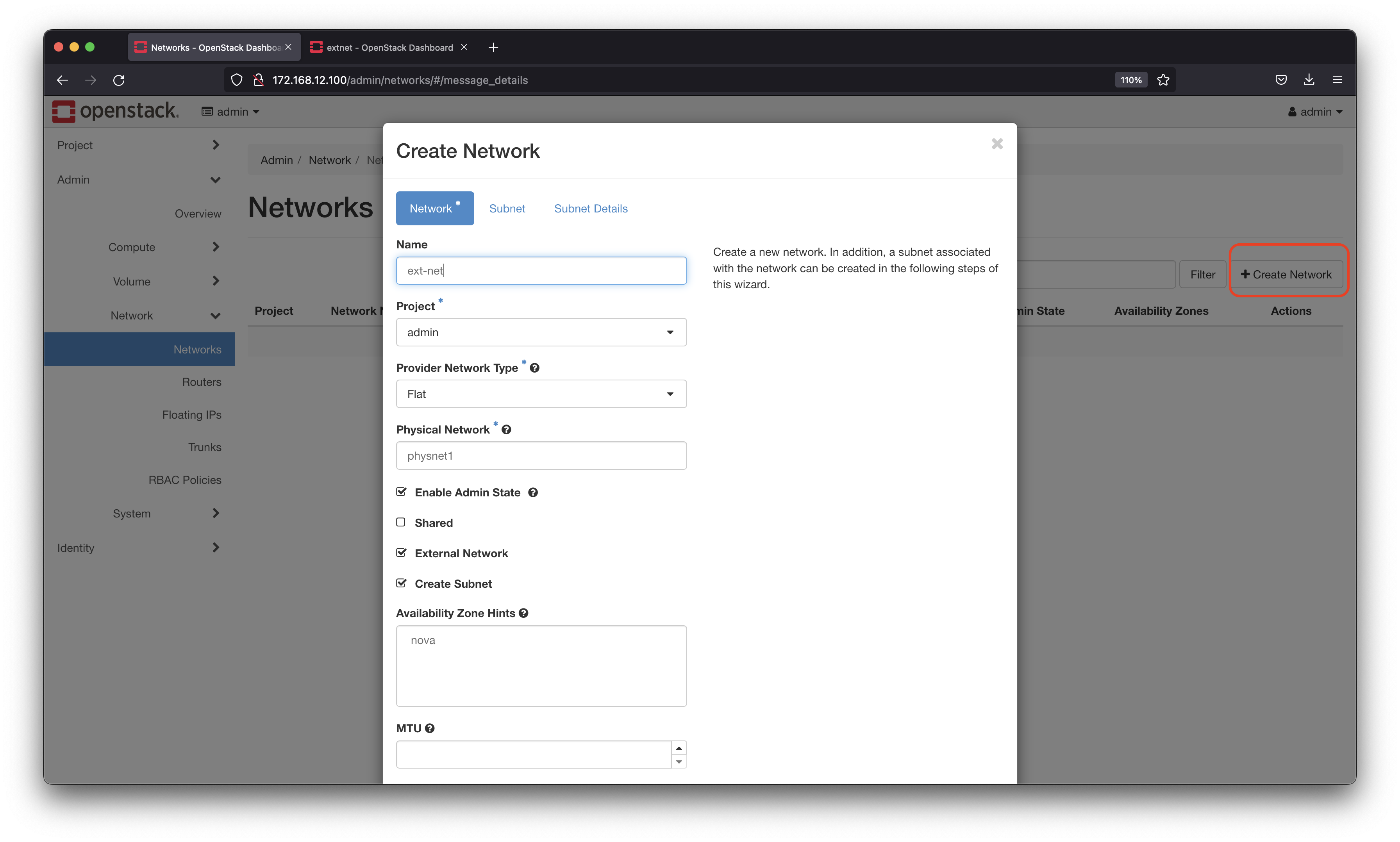The image size is (1400, 842).
Task: Open Routers in the sidebar
Action: coord(202,382)
